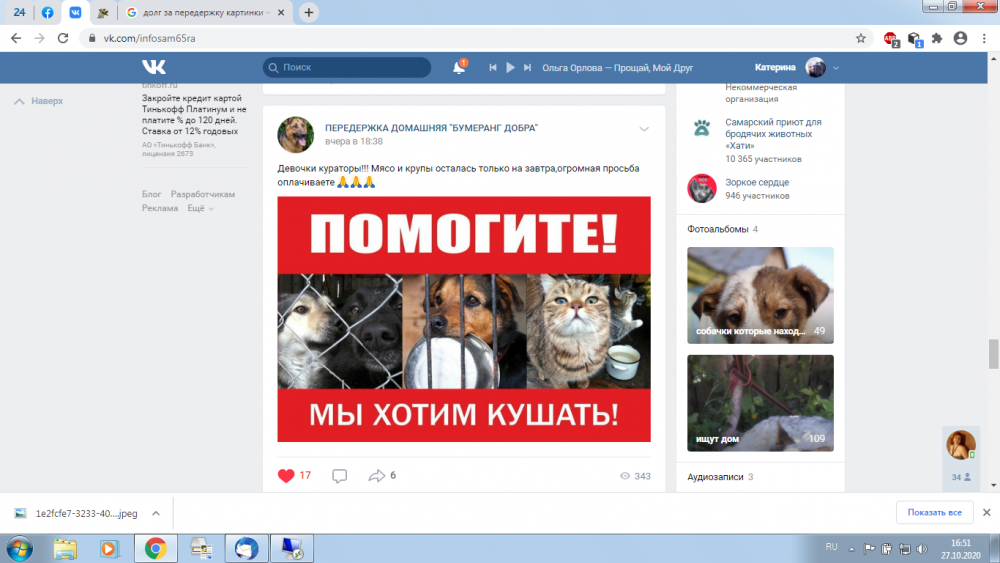Open the Chrome extensions puzzle icon

(937, 38)
